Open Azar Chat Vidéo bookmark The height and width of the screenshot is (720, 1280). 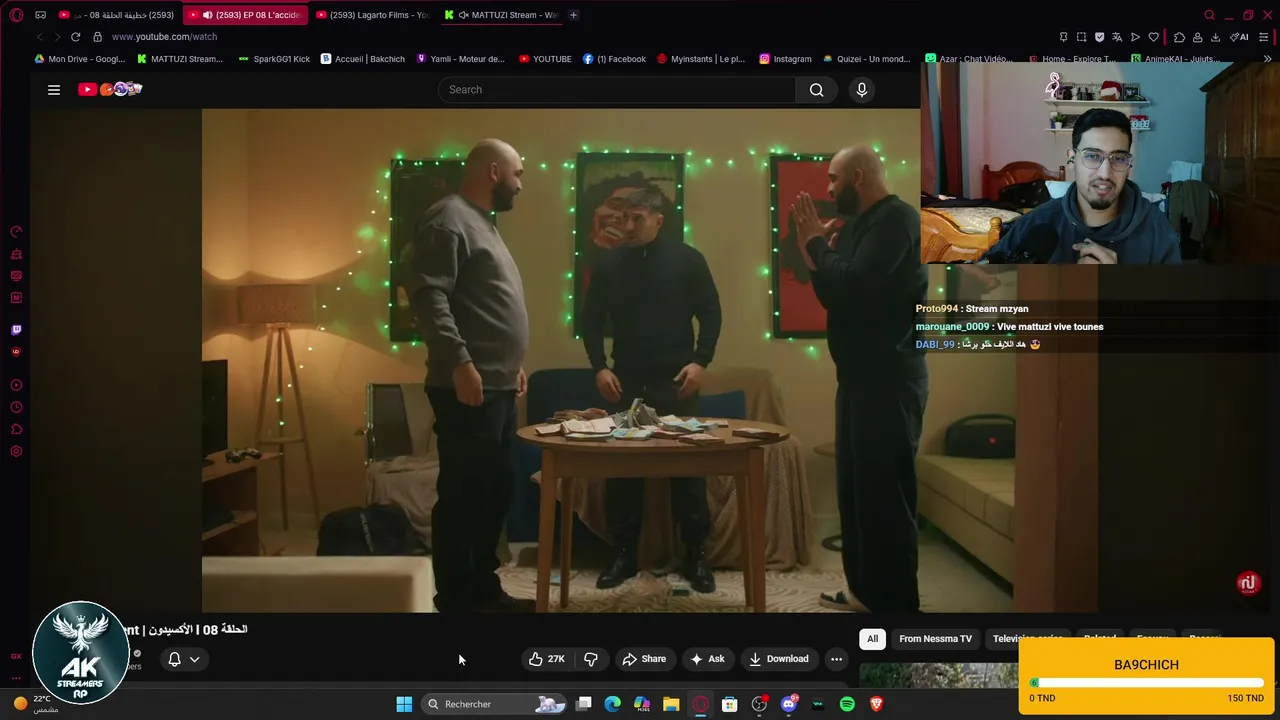tap(970, 59)
